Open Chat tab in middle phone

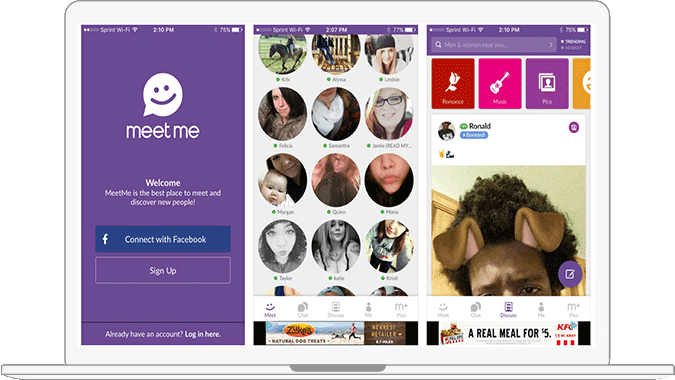(303, 309)
